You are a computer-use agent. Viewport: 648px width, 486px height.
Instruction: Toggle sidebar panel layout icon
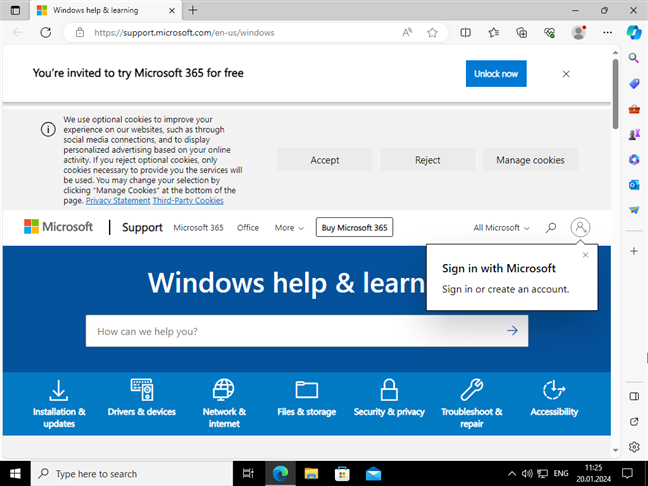tap(634, 397)
